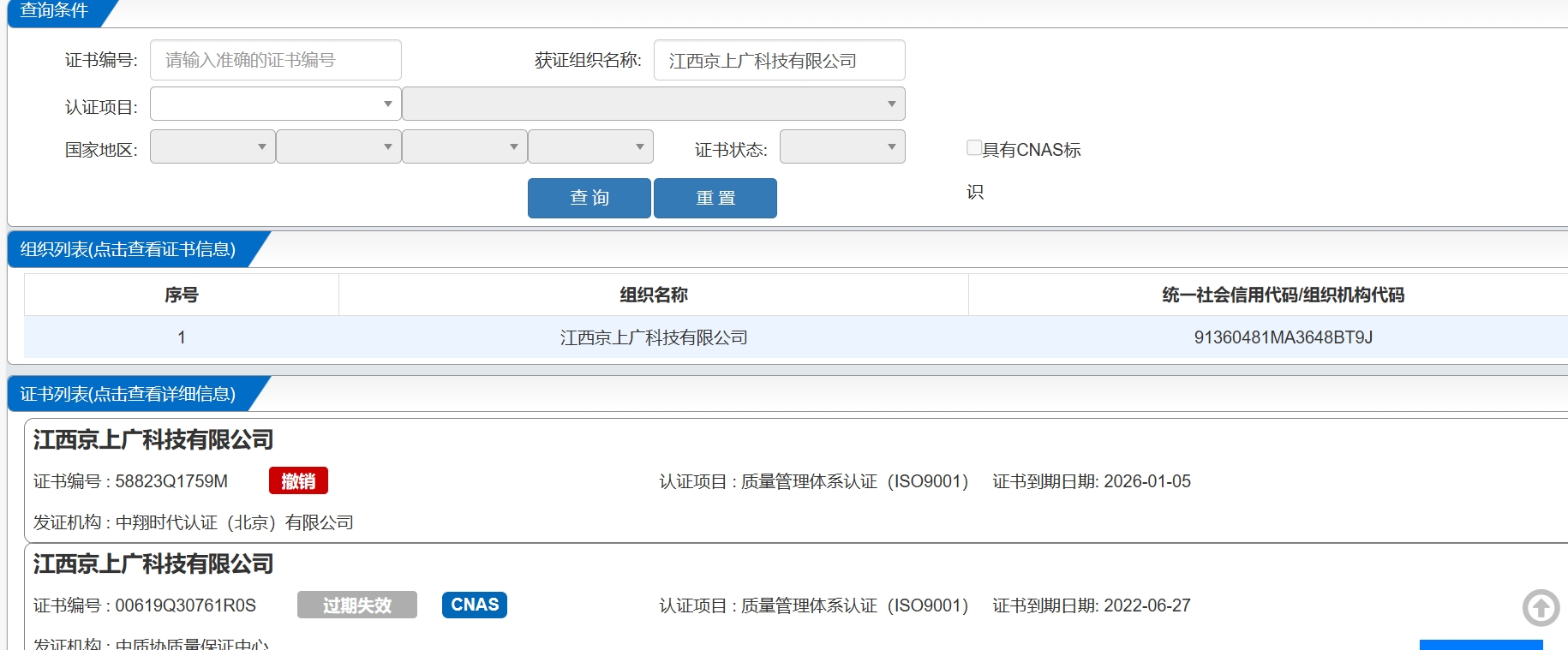Open the first 国家地区 dropdown
This screenshot has width=1568, height=650.
[212, 146]
